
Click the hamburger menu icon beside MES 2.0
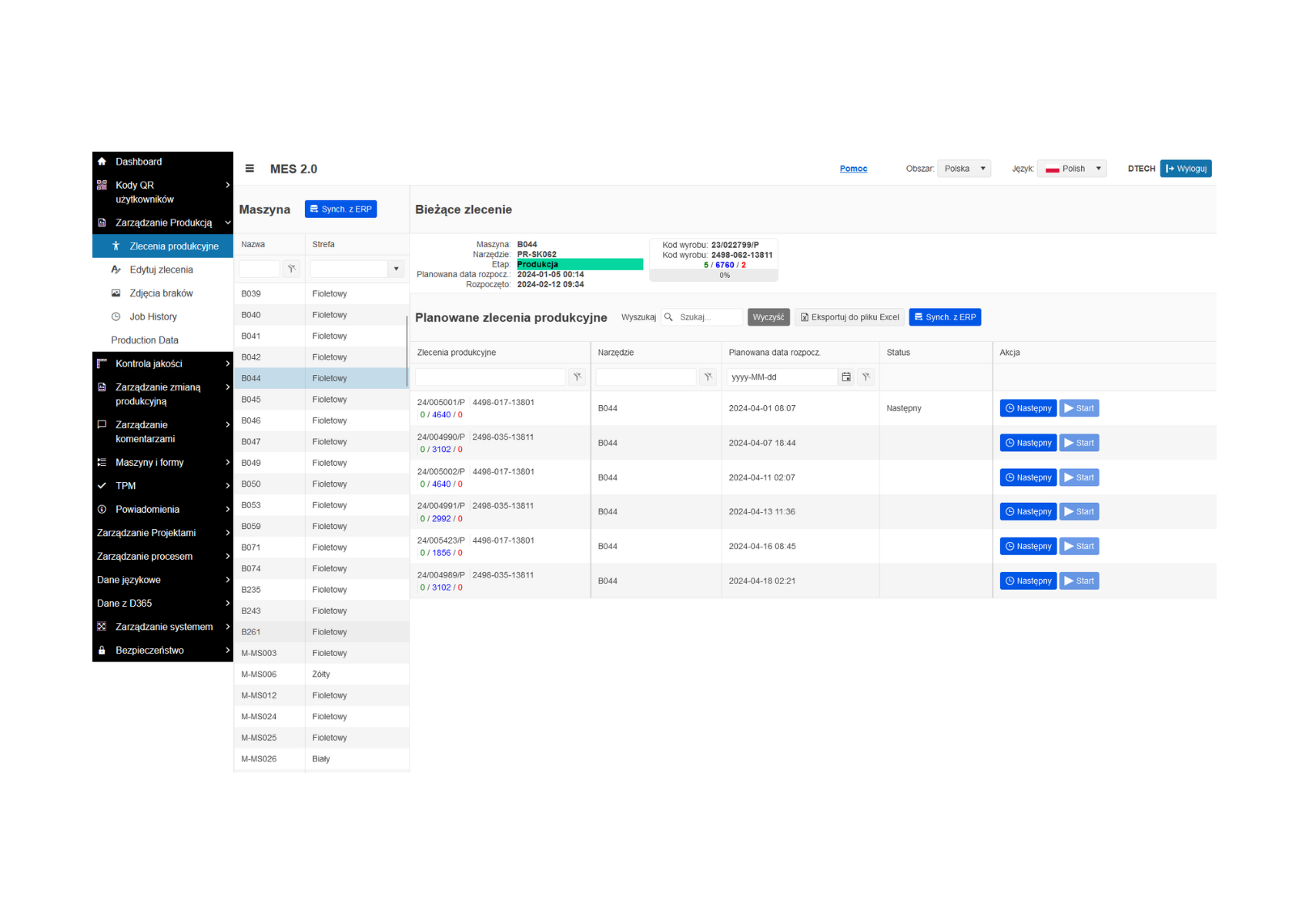249,169
